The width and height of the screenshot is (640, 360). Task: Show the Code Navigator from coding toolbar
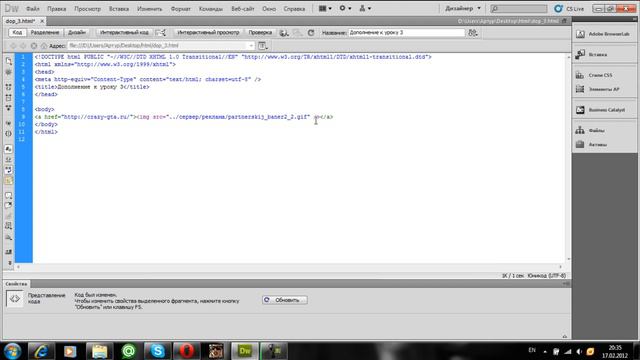click(x=9, y=72)
